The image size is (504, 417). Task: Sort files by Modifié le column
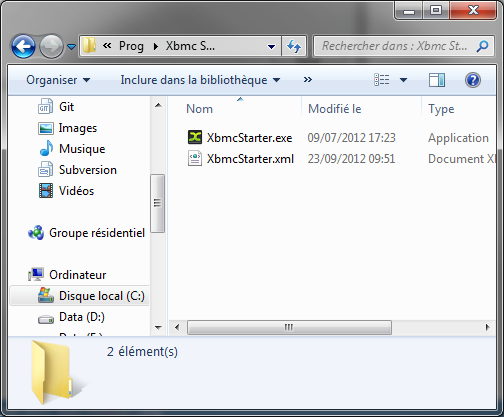(335, 109)
